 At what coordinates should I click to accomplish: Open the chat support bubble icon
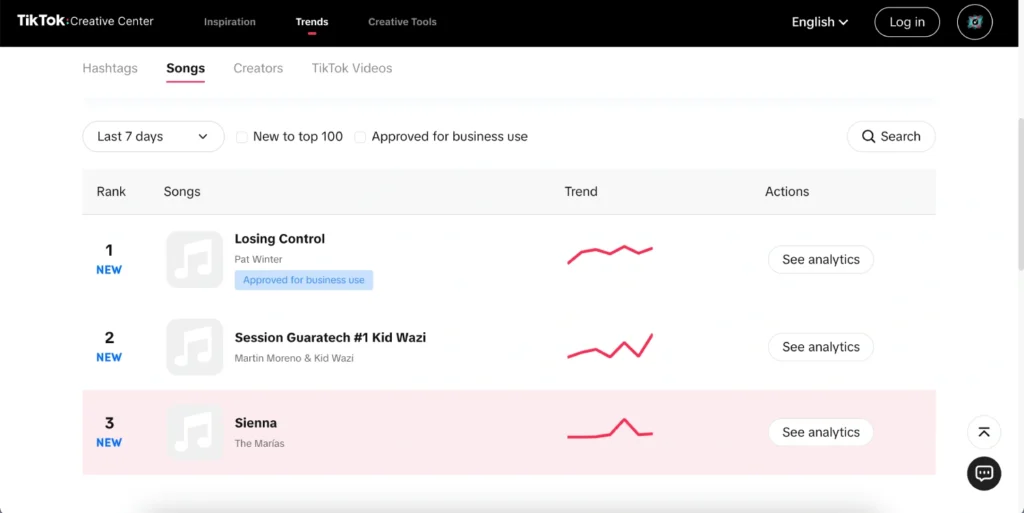click(x=984, y=473)
